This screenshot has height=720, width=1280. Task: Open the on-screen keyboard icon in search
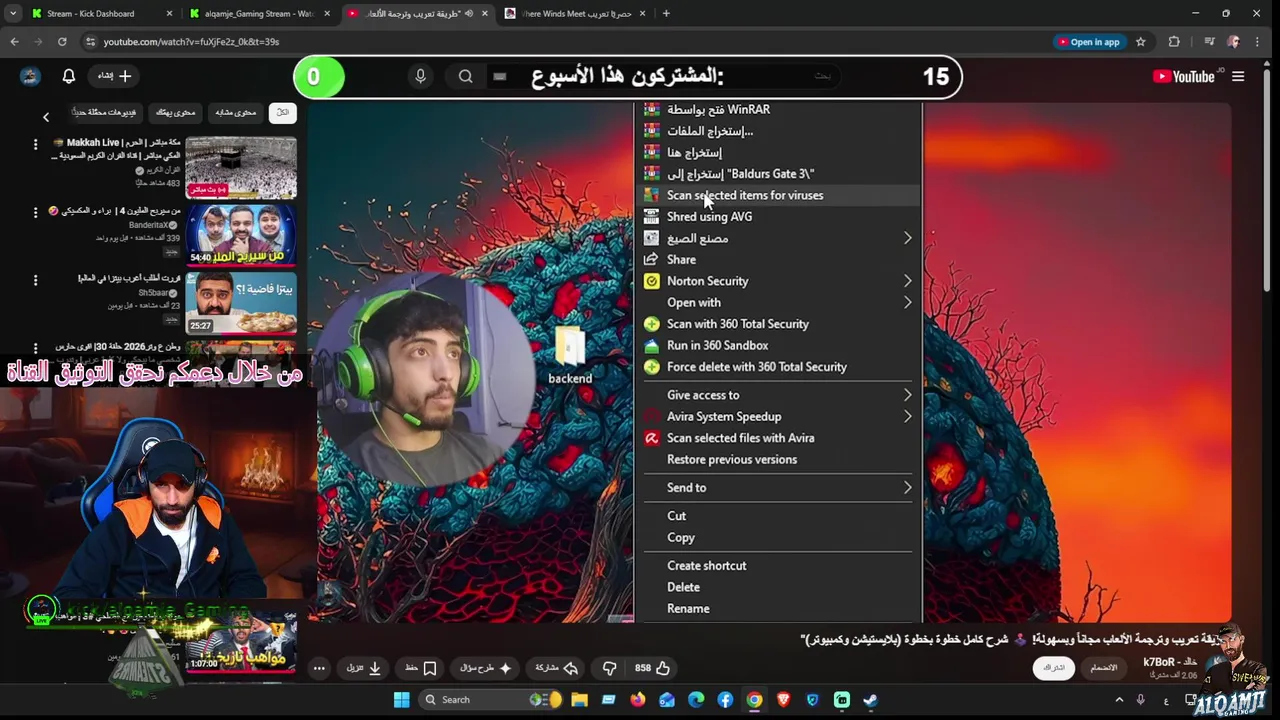click(500, 76)
